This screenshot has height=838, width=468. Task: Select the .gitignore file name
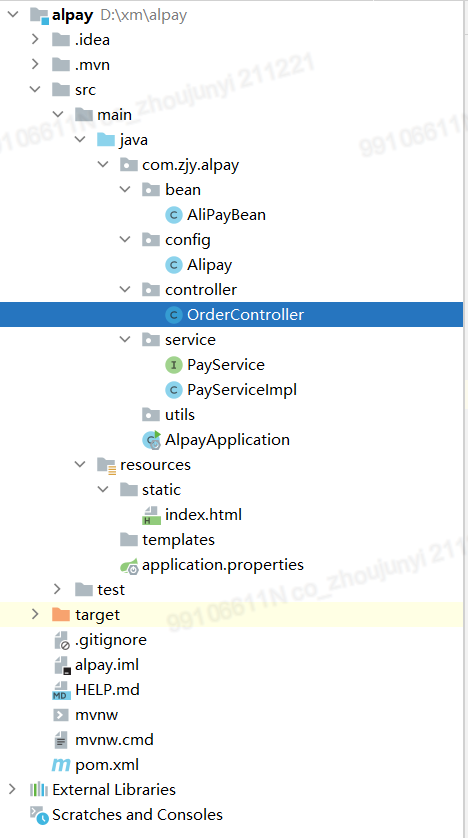(111, 640)
